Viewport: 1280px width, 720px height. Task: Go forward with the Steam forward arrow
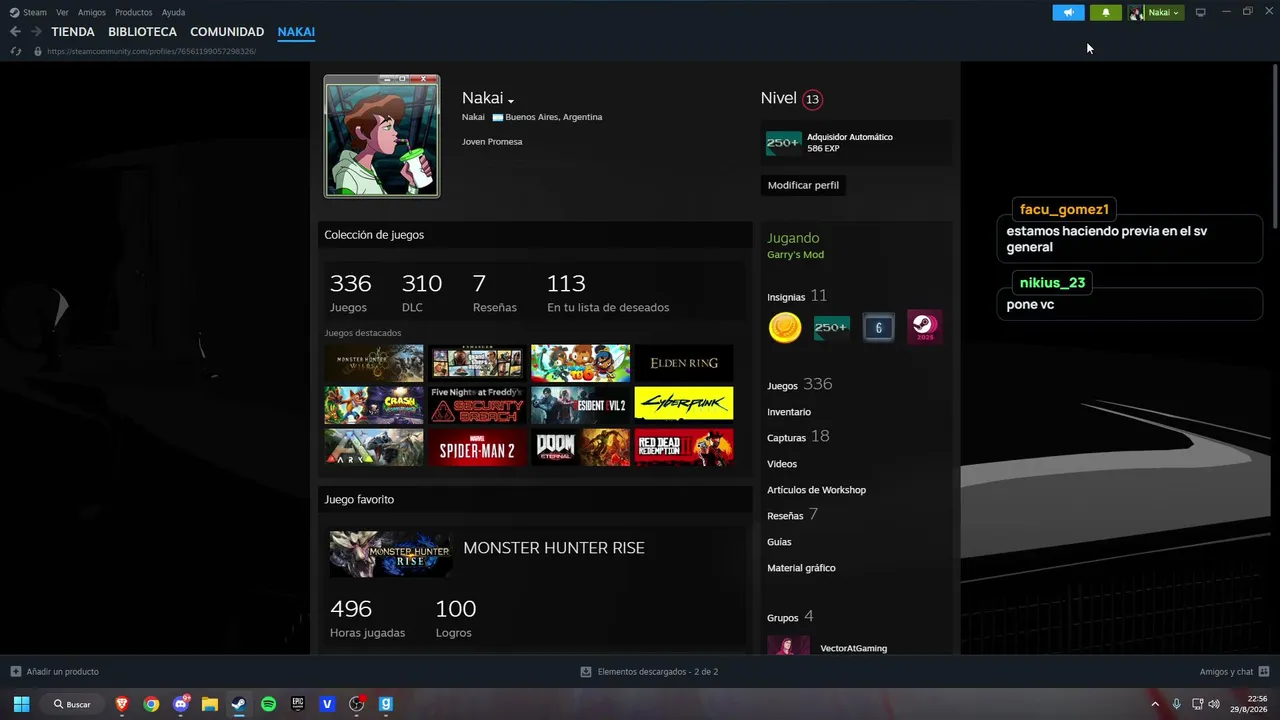point(36,32)
